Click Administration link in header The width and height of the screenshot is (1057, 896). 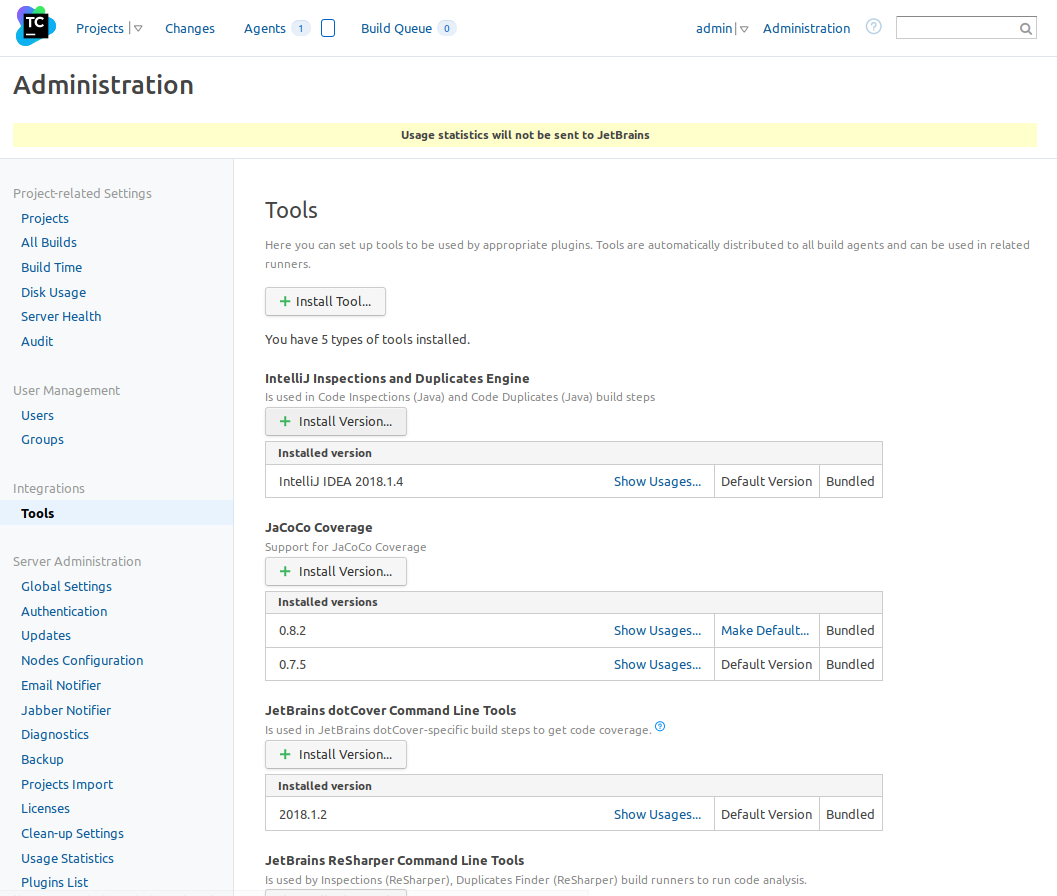(x=806, y=28)
